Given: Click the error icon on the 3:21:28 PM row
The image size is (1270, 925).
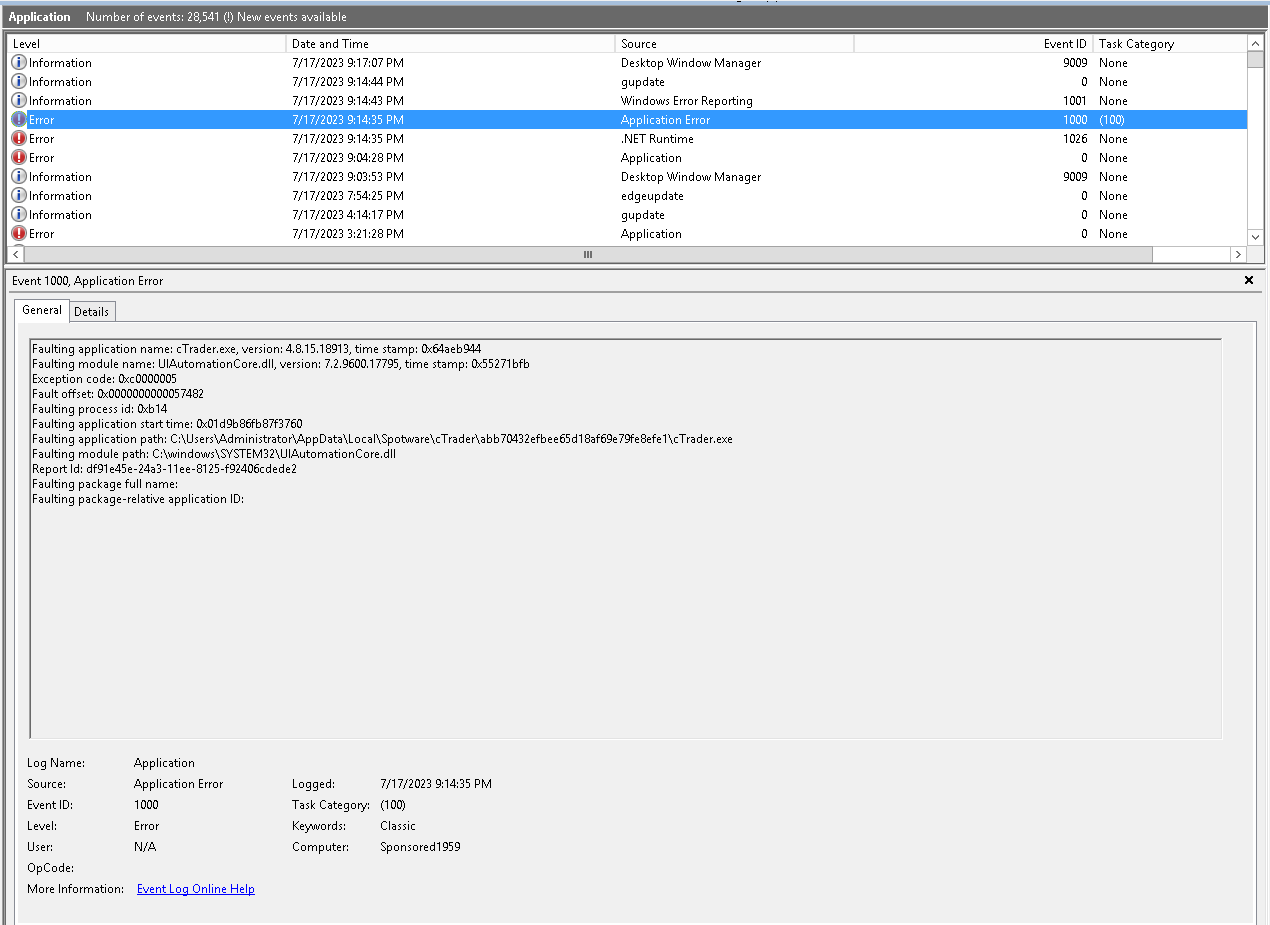Looking at the screenshot, I should click(19, 234).
